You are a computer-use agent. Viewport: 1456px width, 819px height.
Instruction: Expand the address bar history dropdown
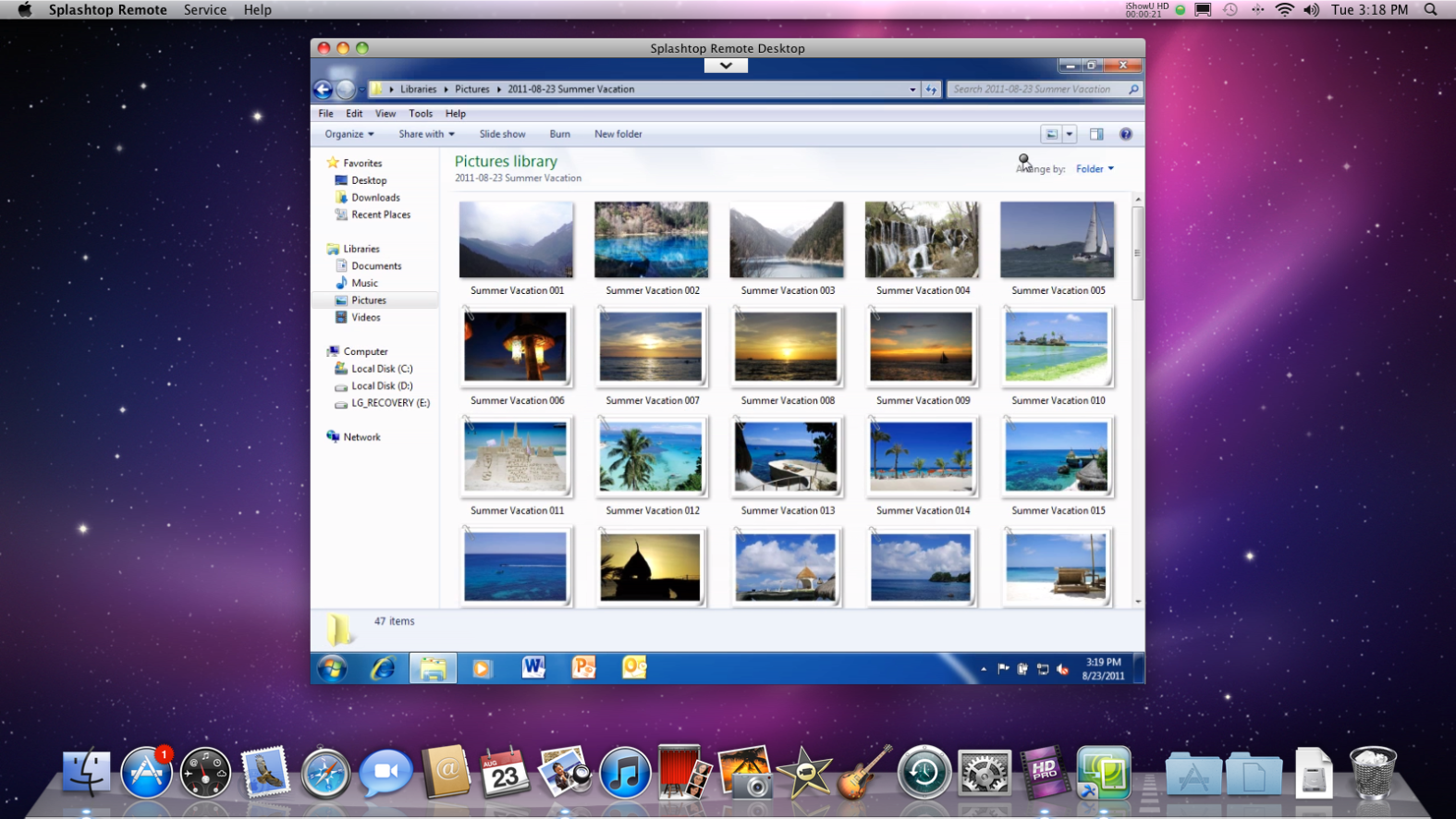912,90
